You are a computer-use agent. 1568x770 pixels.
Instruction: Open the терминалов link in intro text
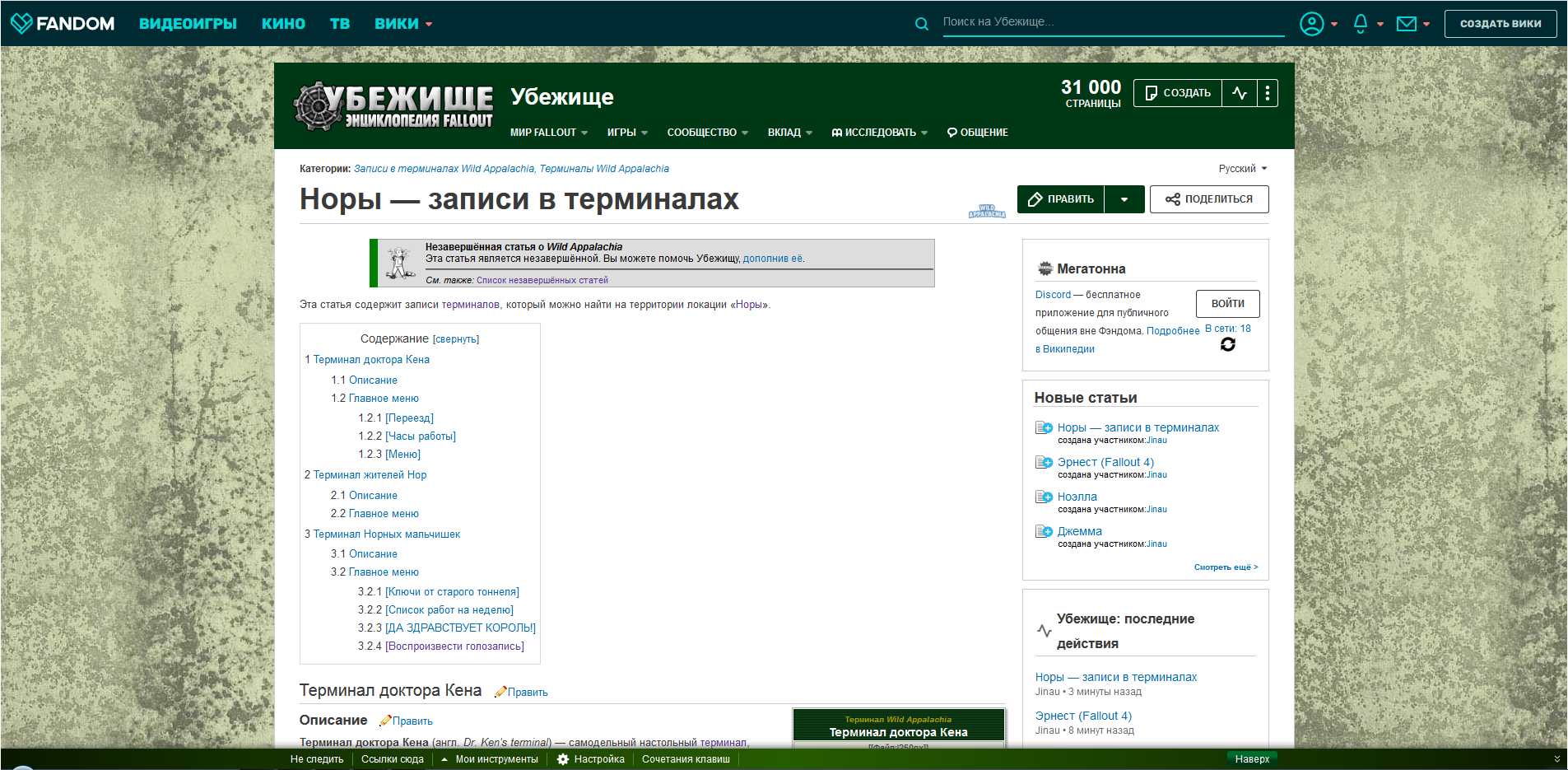pyautogui.click(x=471, y=305)
